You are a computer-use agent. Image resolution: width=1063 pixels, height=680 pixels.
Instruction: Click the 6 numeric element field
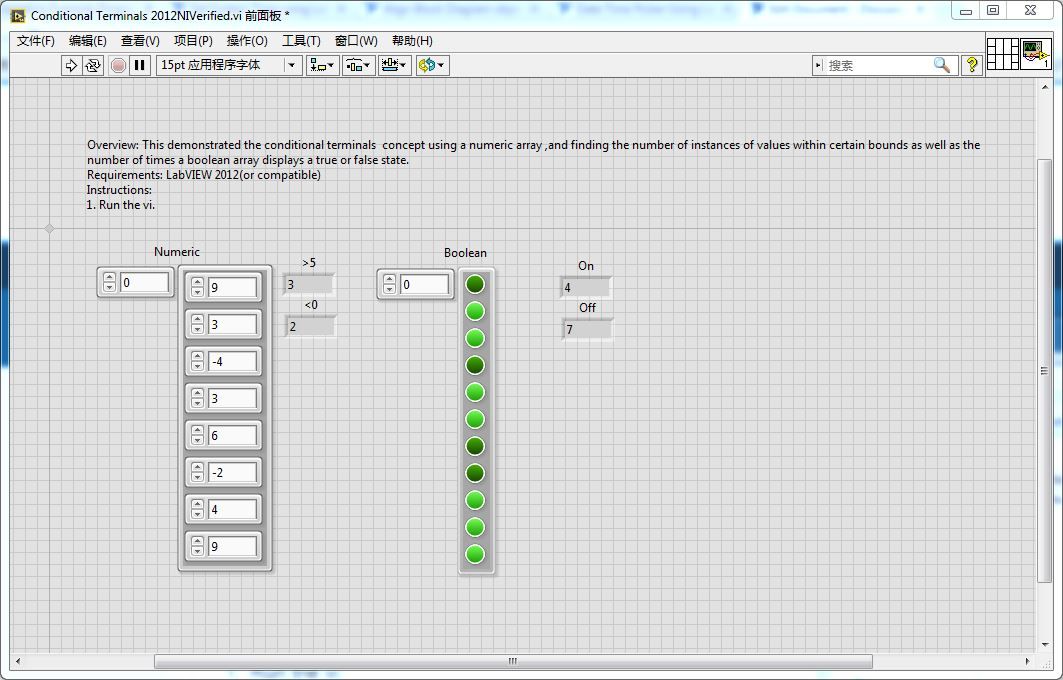tap(233, 435)
